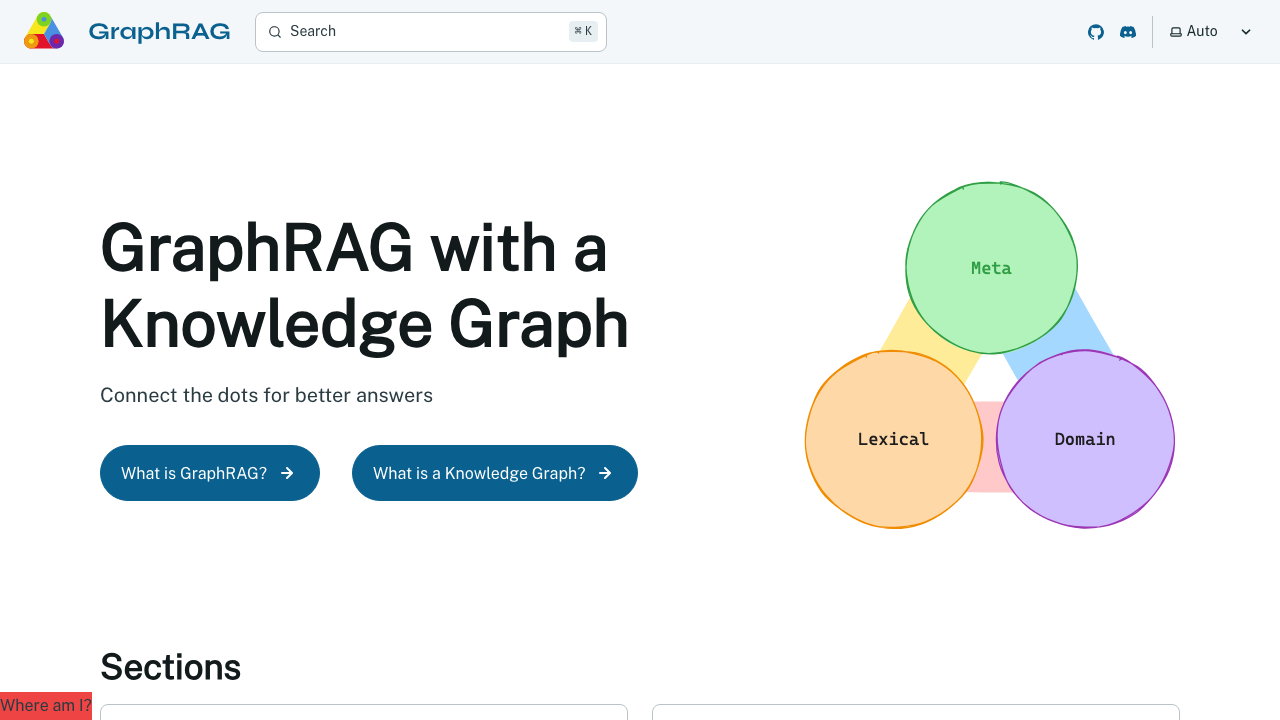1280x720 pixels.
Task: Click the orange Lexical circle
Action: point(893,439)
